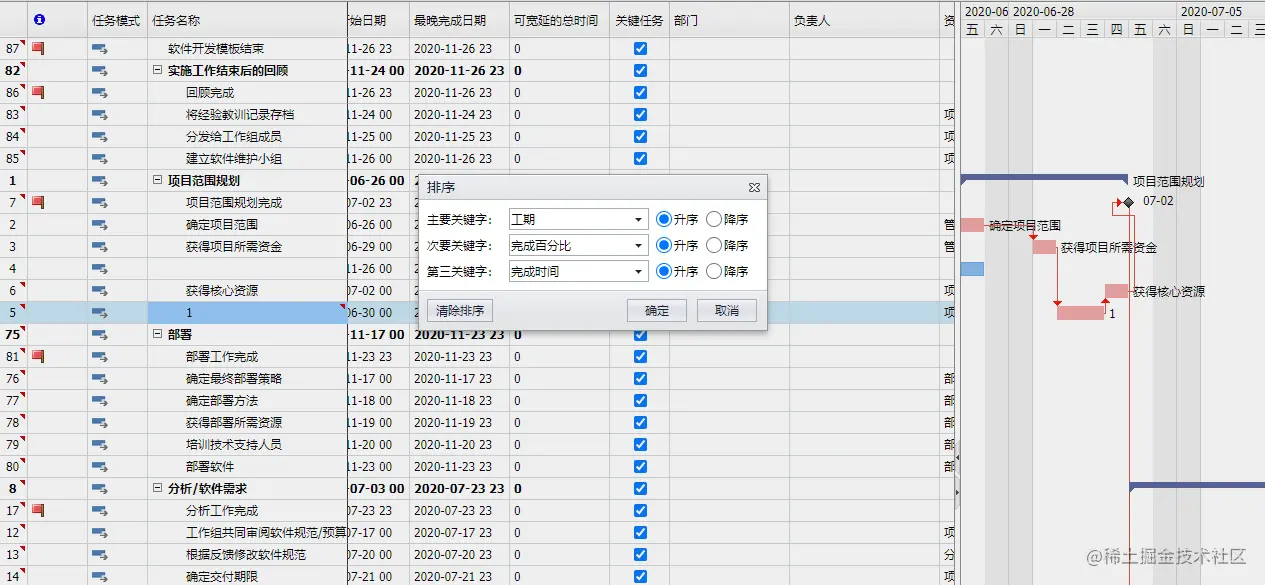The width and height of the screenshot is (1265, 585).
Task: Uncheck the 关键任务 checkbox for 建立软件维护小组
Action: coord(640,158)
